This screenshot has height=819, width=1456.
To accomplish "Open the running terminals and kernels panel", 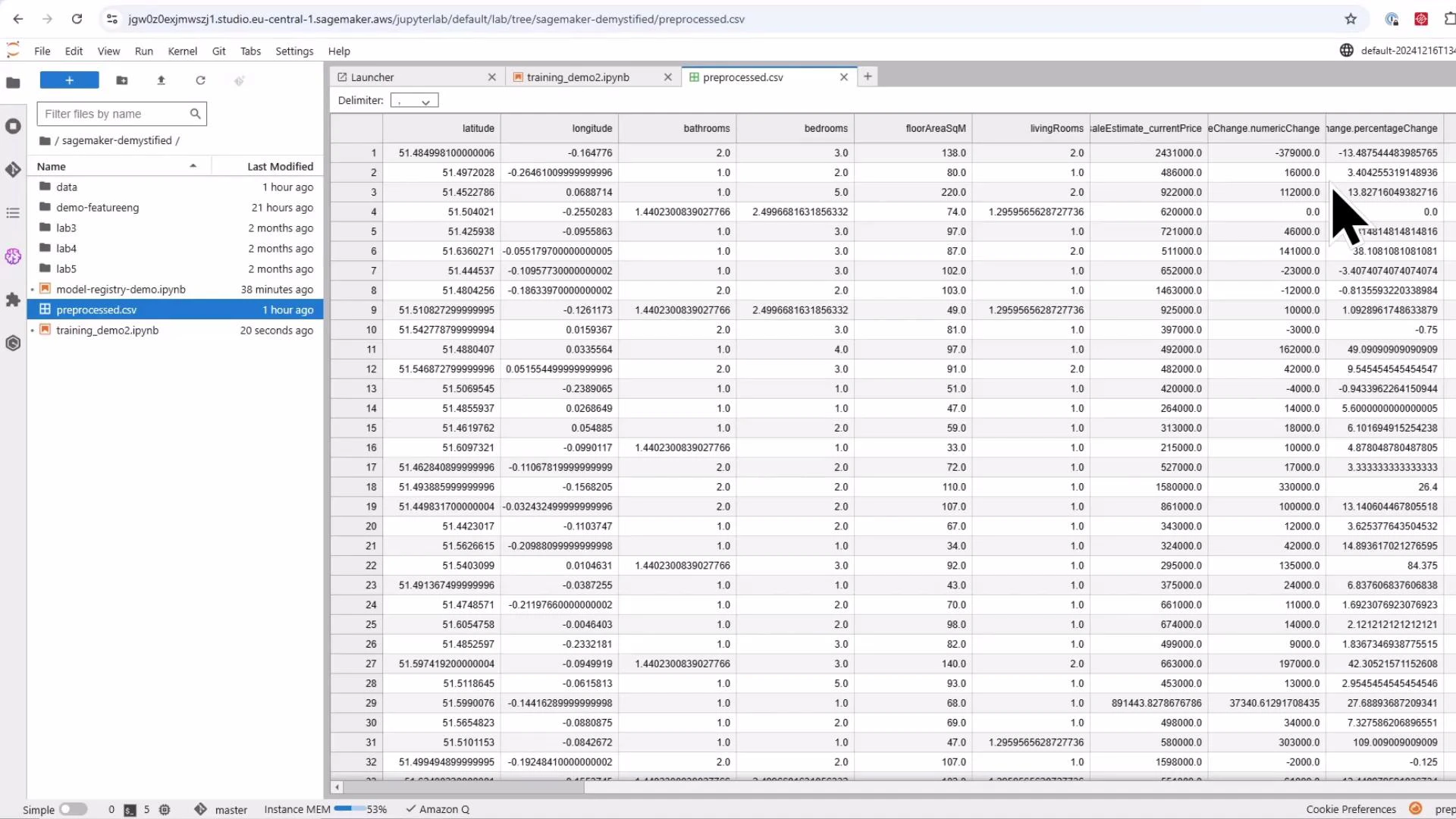I will click(13, 126).
